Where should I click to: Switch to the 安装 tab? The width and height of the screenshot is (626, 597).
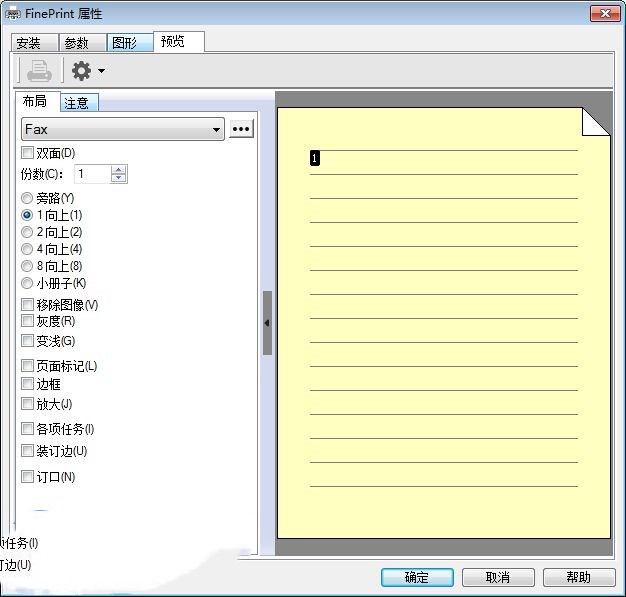coord(34,43)
